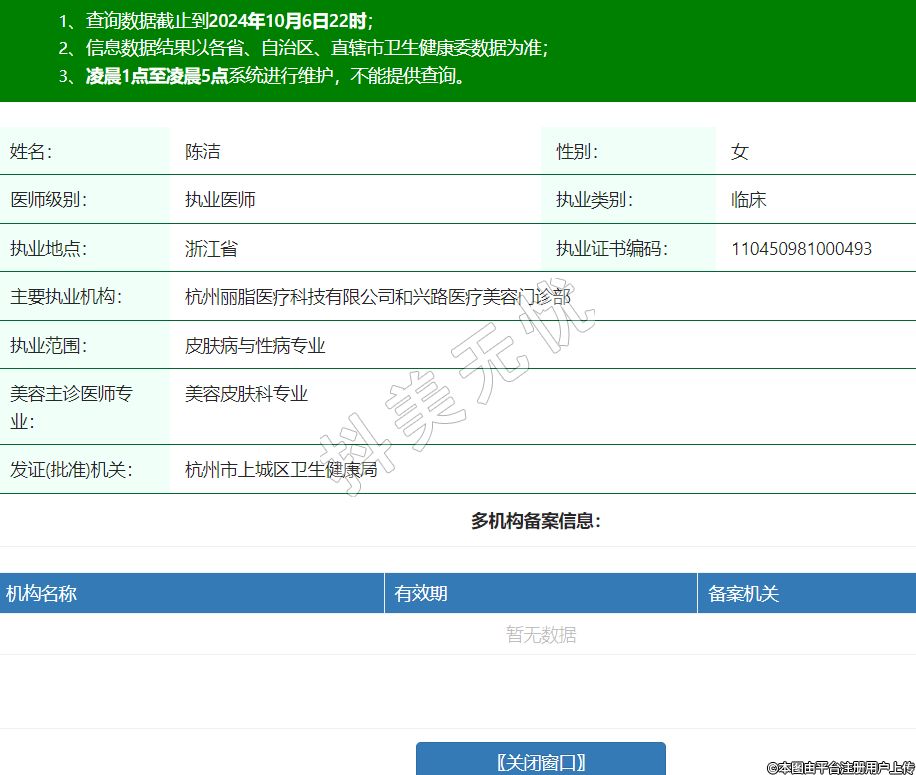
Task: Click the 杭州市上城区卫生健康局 issuing authority
Action: [x=281, y=469]
